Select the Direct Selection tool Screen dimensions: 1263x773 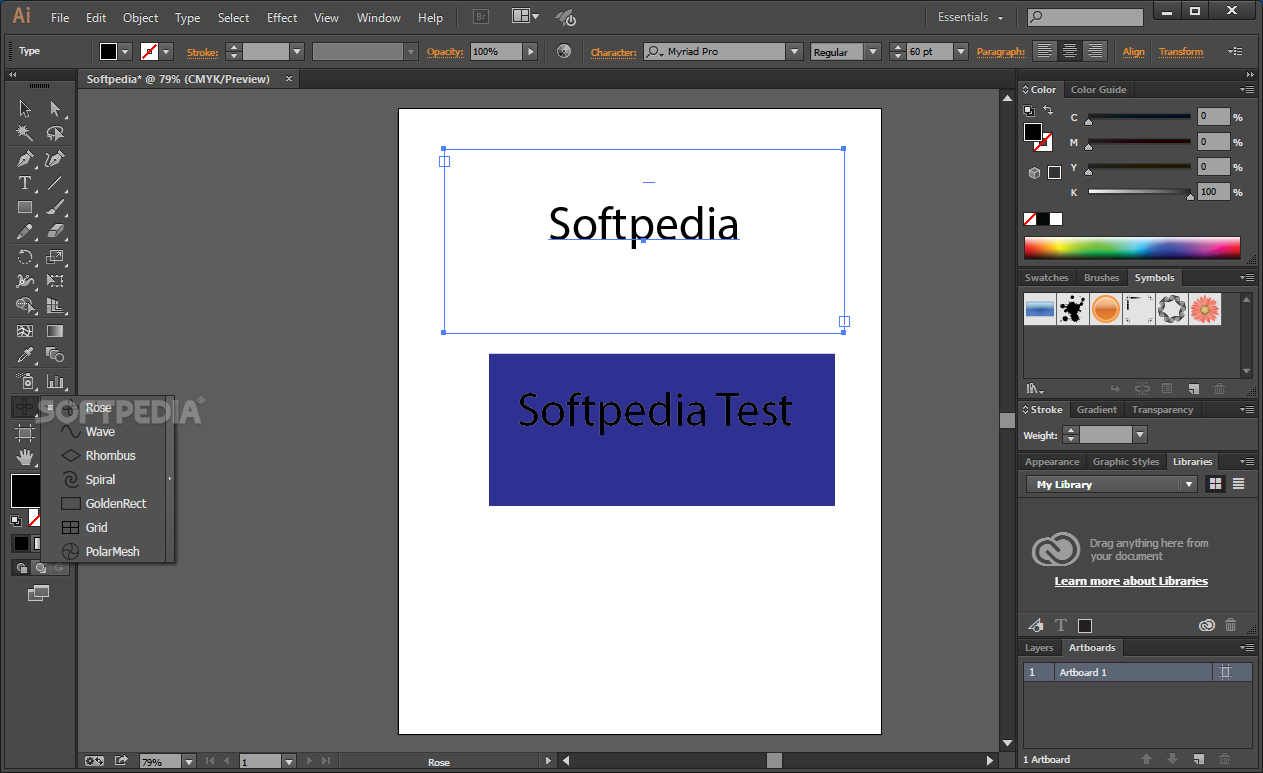point(55,109)
